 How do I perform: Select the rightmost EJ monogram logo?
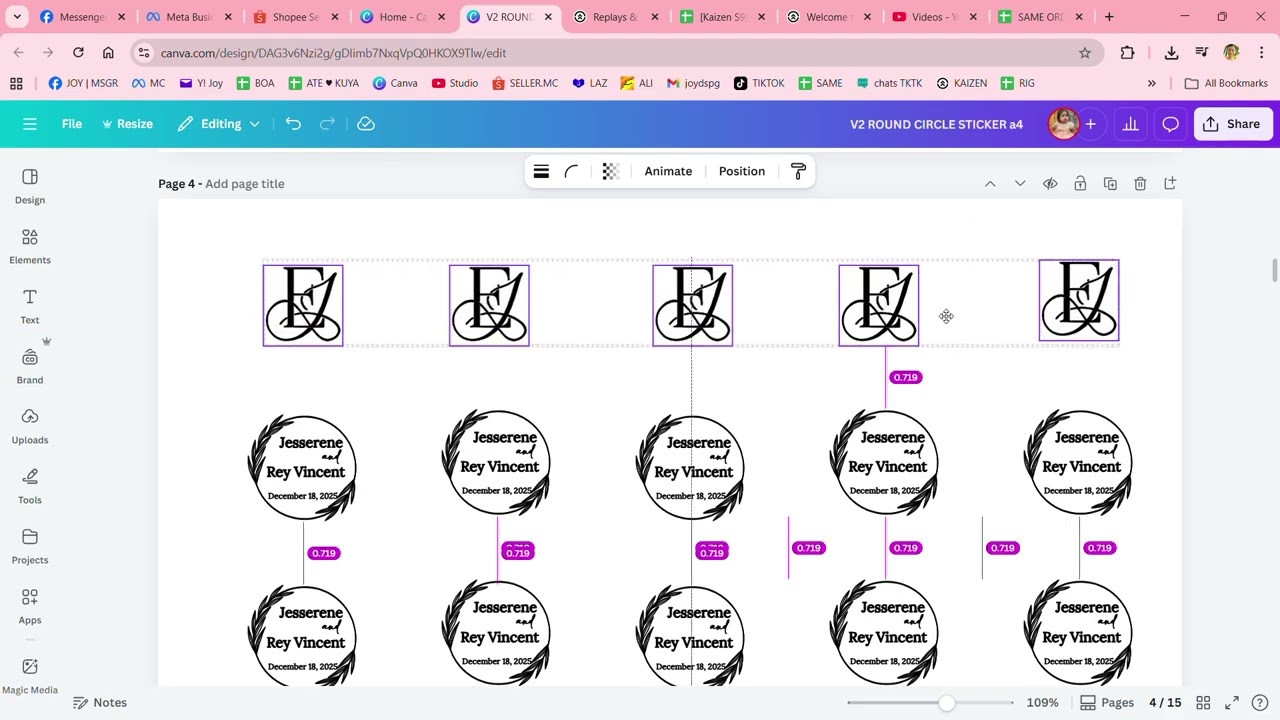1079,300
